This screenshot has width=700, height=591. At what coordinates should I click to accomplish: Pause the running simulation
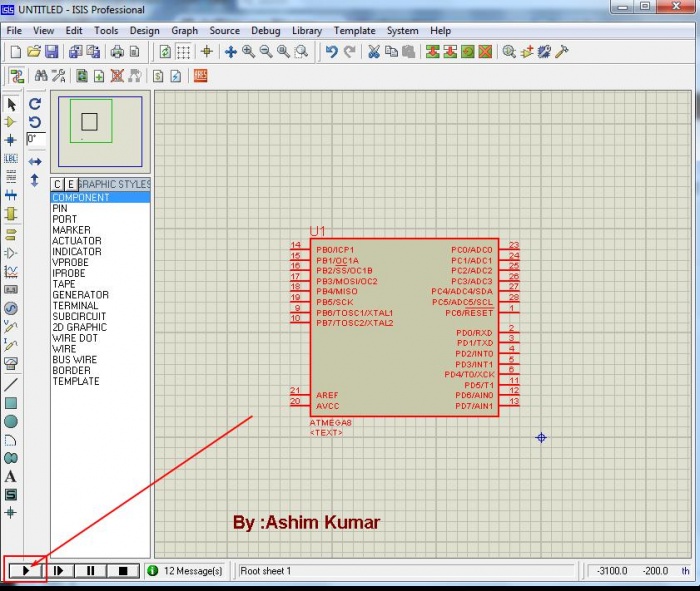click(91, 571)
